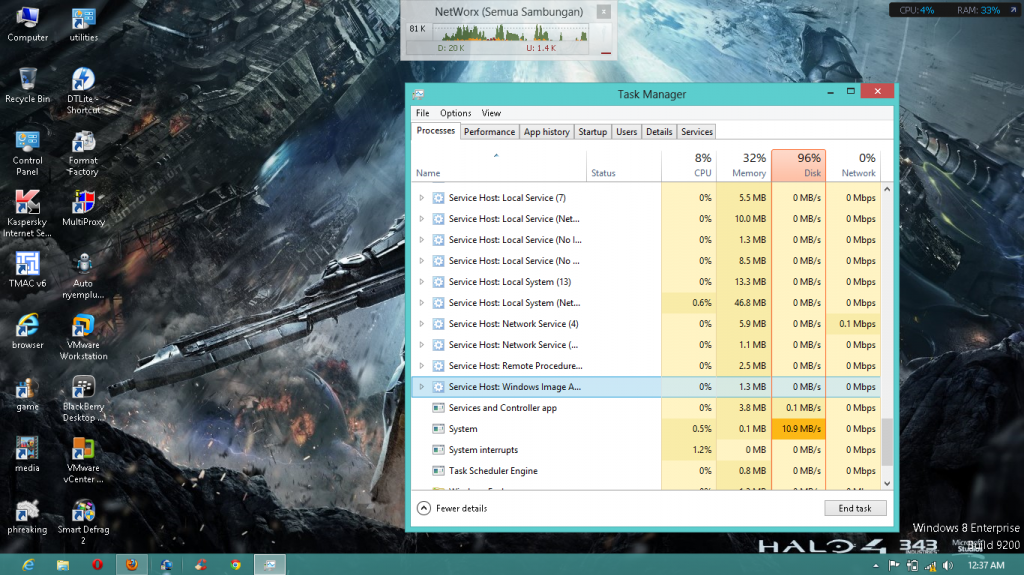Click the process list scrollbar up arrow
The height and width of the screenshot is (575, 1024).
point(887,189)
